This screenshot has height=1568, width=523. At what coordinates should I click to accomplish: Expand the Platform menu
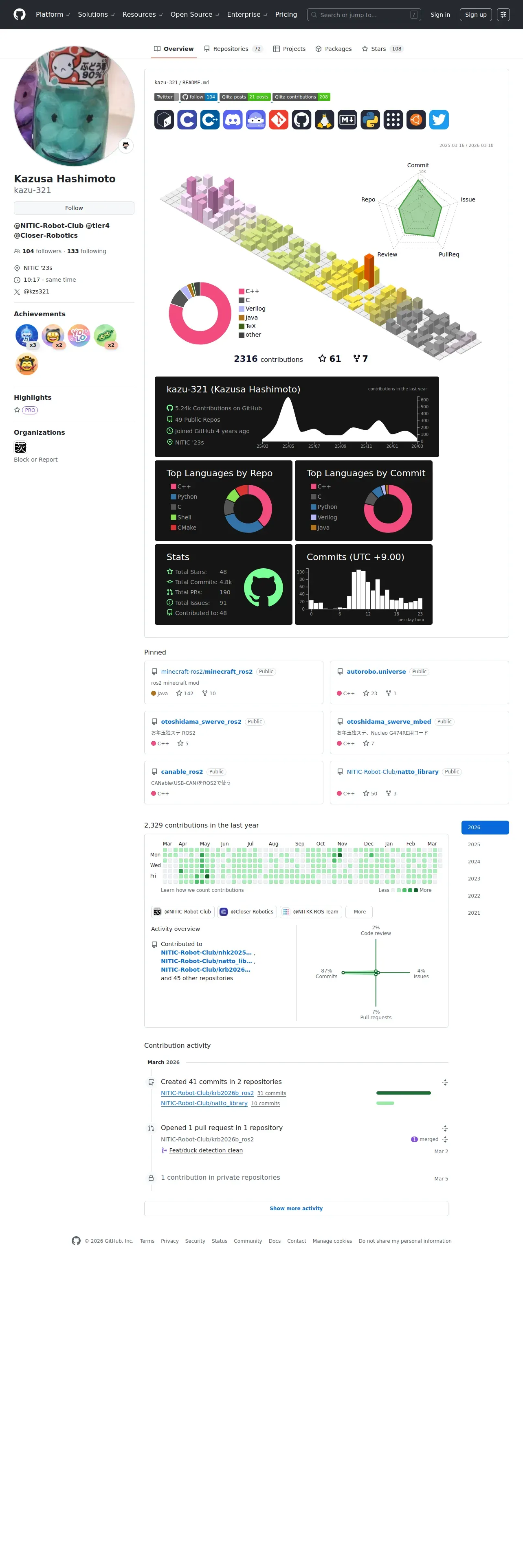[53, 15]
